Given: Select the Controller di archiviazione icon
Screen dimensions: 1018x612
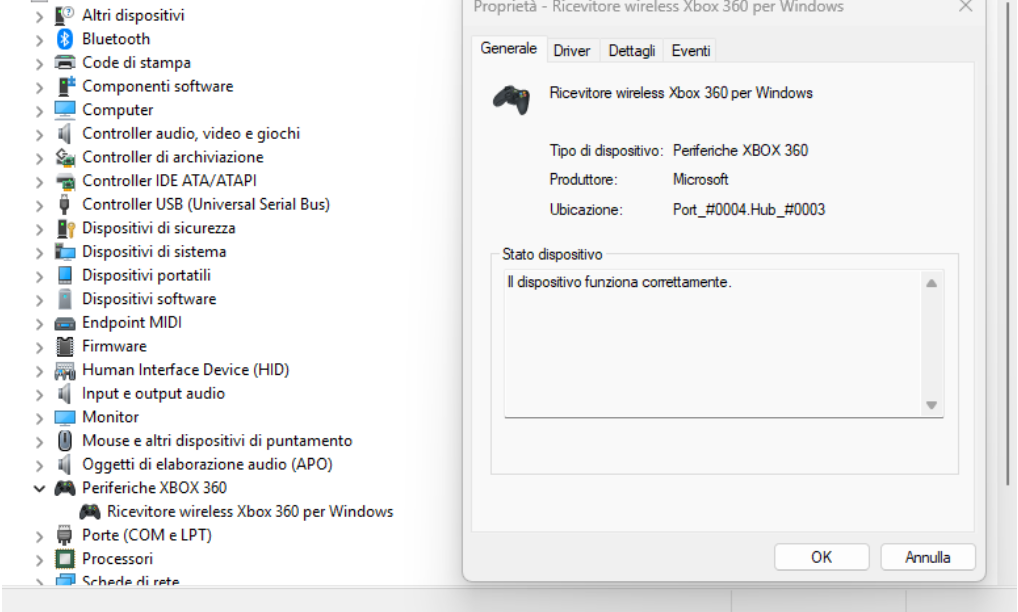Looking at the screenshot, I should tap(65, 157).
